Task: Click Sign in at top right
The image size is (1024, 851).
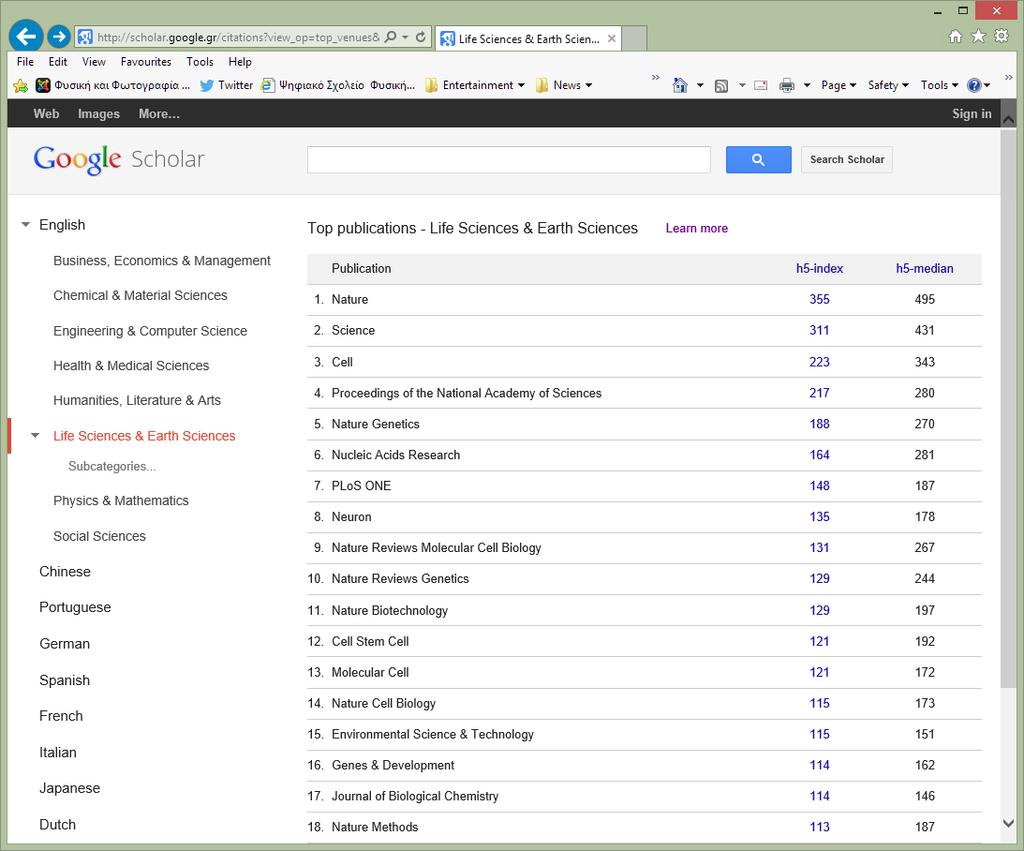Action: pos(971,114)
